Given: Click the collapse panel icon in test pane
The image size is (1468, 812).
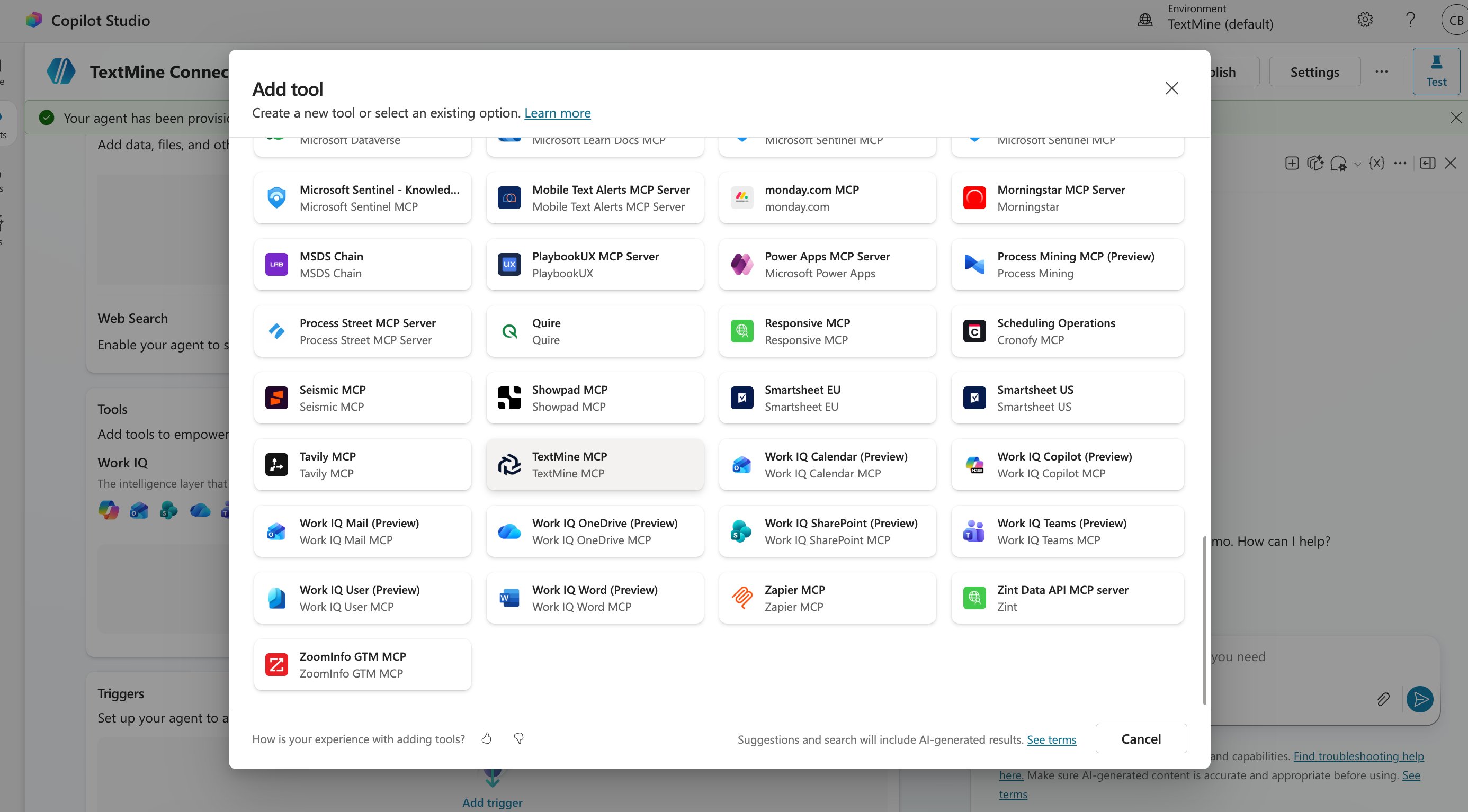Looking at the screenshot, I should pyautogui.click(x=1428, y=164).
